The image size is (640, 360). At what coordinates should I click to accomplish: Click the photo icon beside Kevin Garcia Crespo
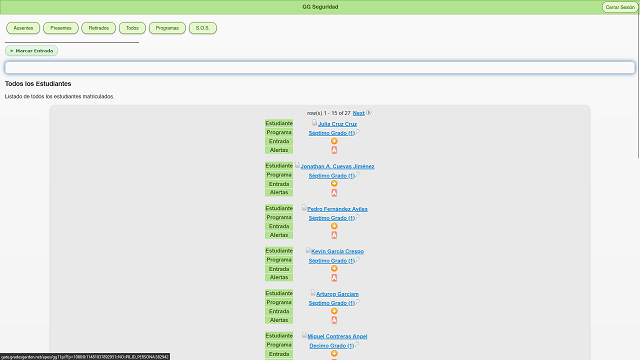[308, 250]
